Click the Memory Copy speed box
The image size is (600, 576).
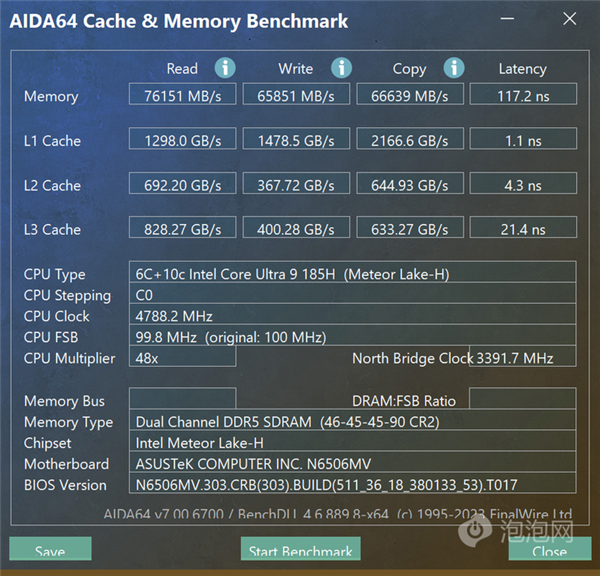pos(410,96)
